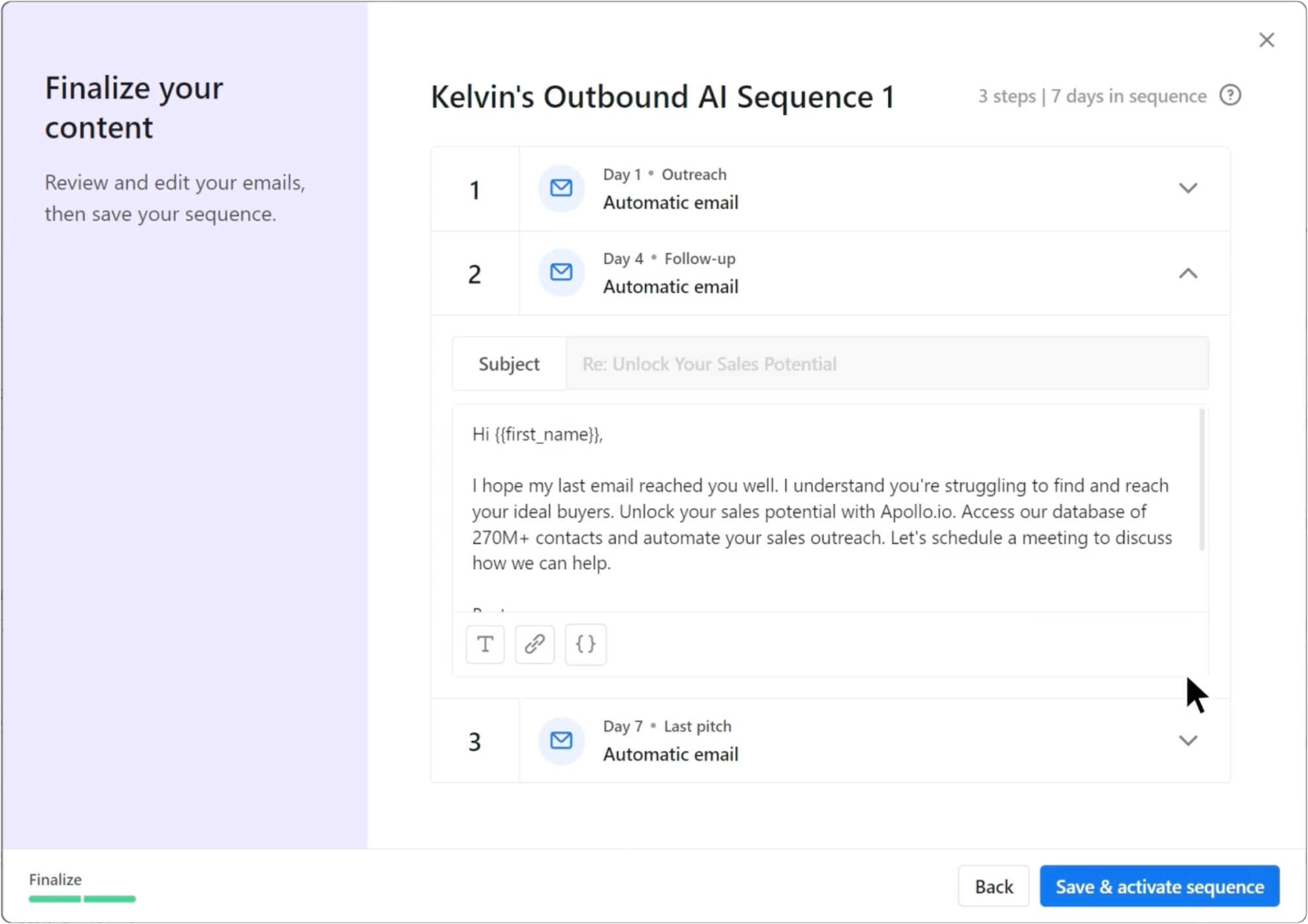Click the Back button
The image size is (1308, 924).
pyautogui.click(x=993, y=886)
